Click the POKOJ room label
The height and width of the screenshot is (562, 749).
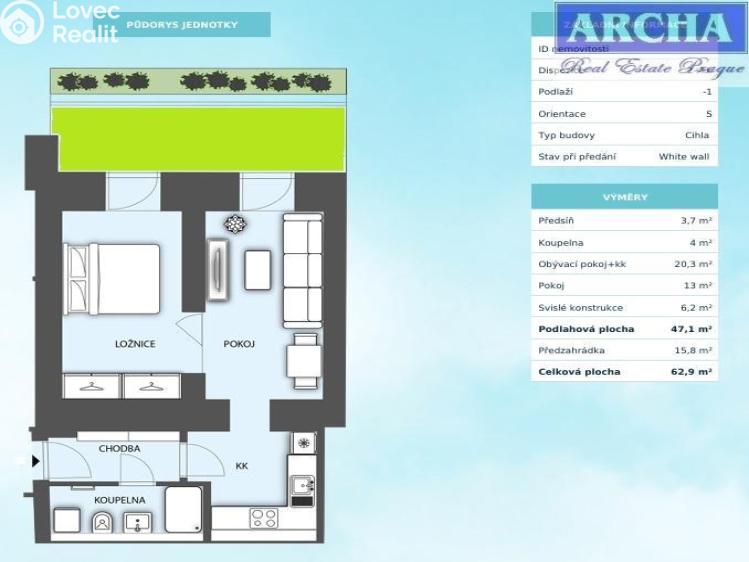239,344
